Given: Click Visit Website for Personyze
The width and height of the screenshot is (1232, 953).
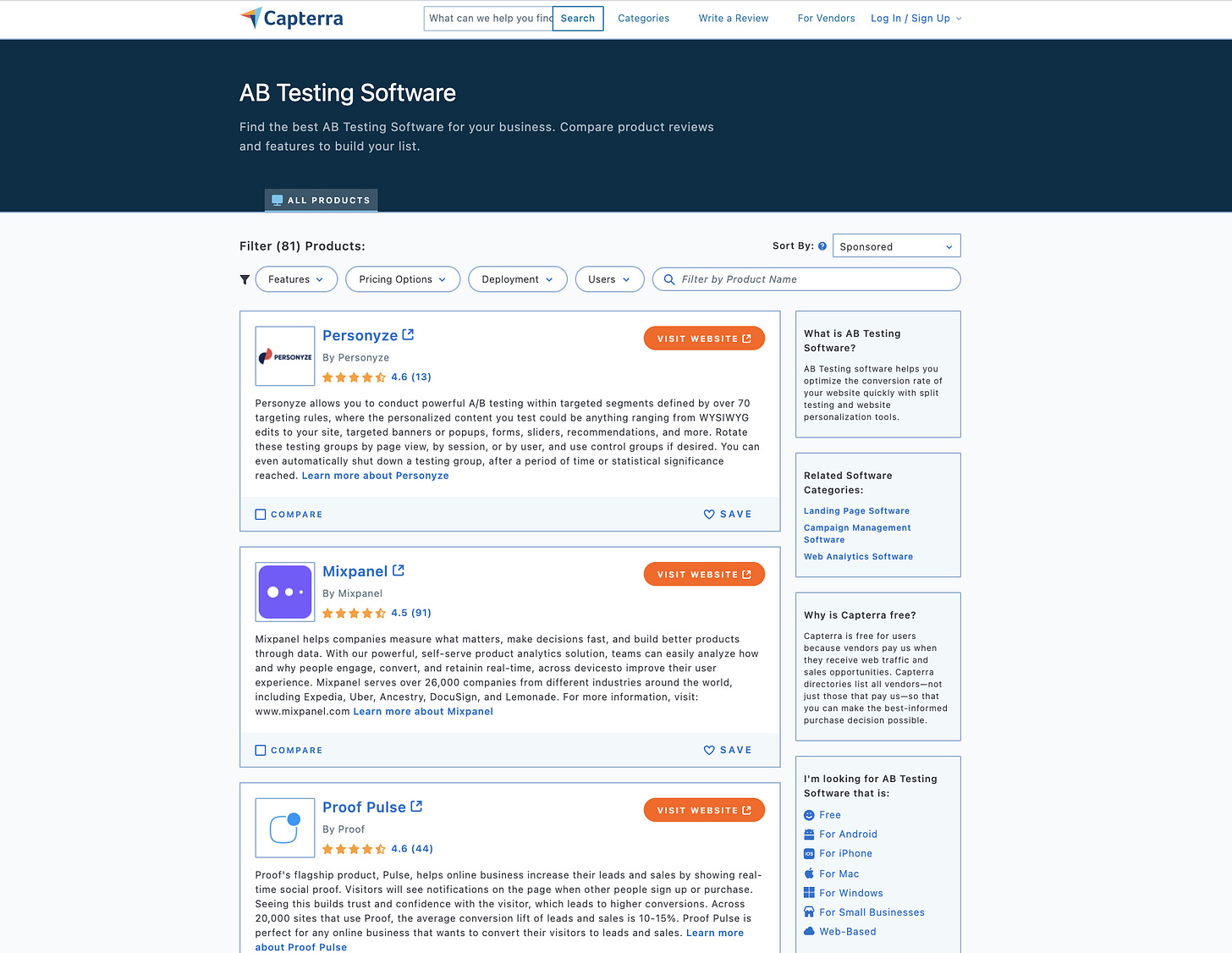Looking at the screenshot, I should [x=704, y=339].
